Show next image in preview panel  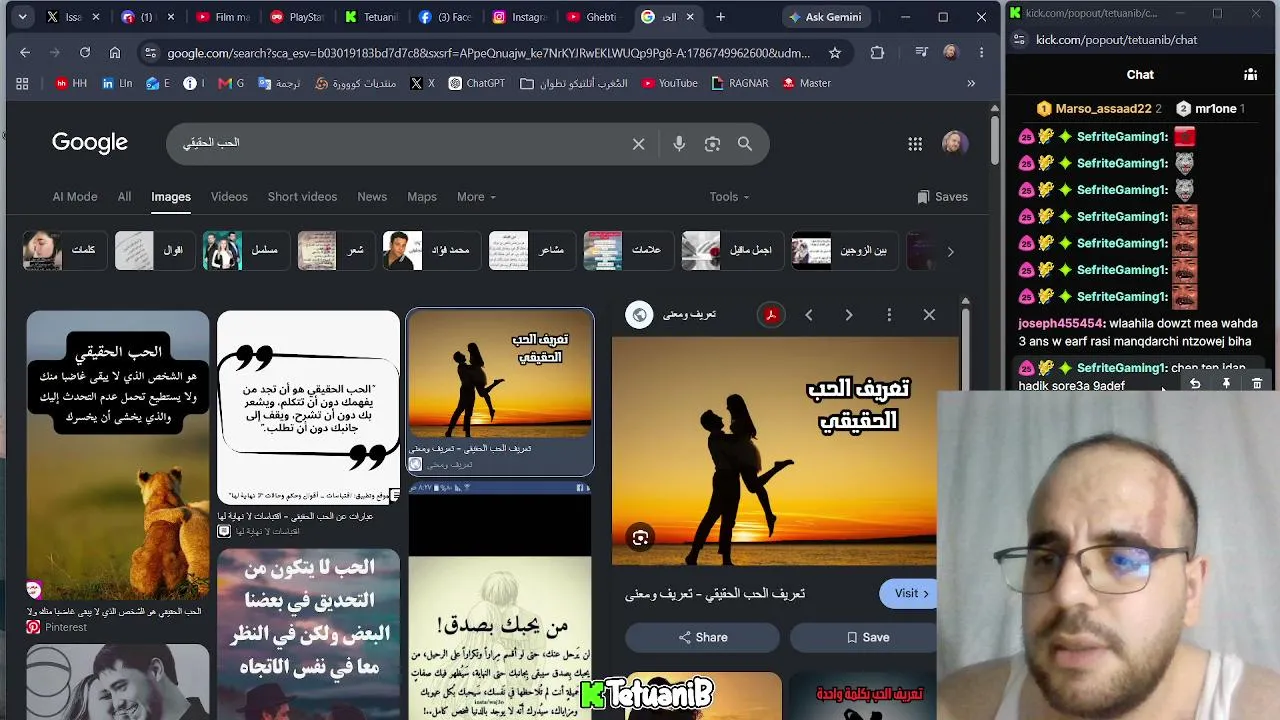(x=849, y=315)
